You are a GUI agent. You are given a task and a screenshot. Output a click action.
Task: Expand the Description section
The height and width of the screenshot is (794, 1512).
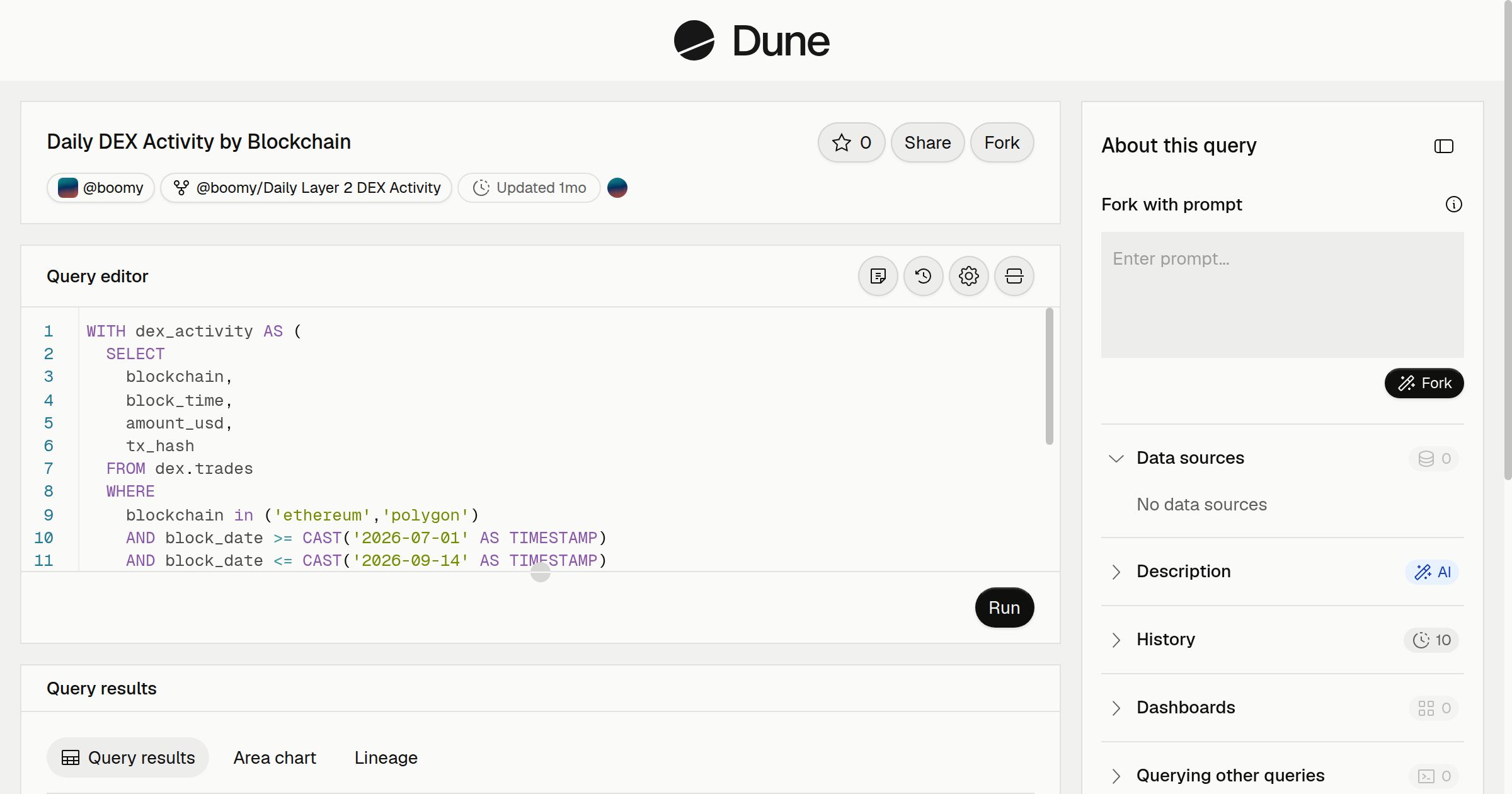click(1116, 572)
